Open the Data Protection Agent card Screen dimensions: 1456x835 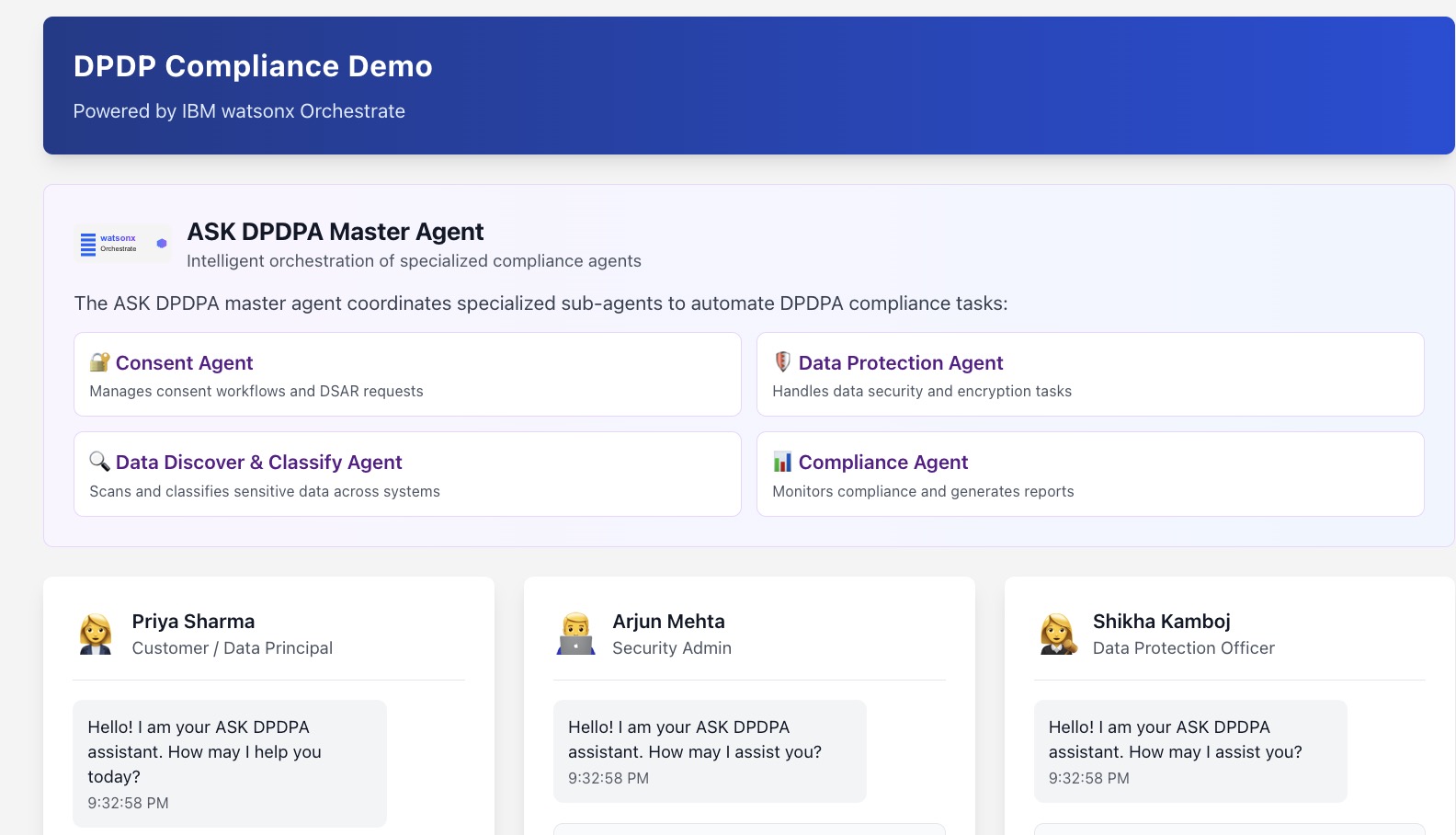pyautogui.click(x=1090, y=374)
